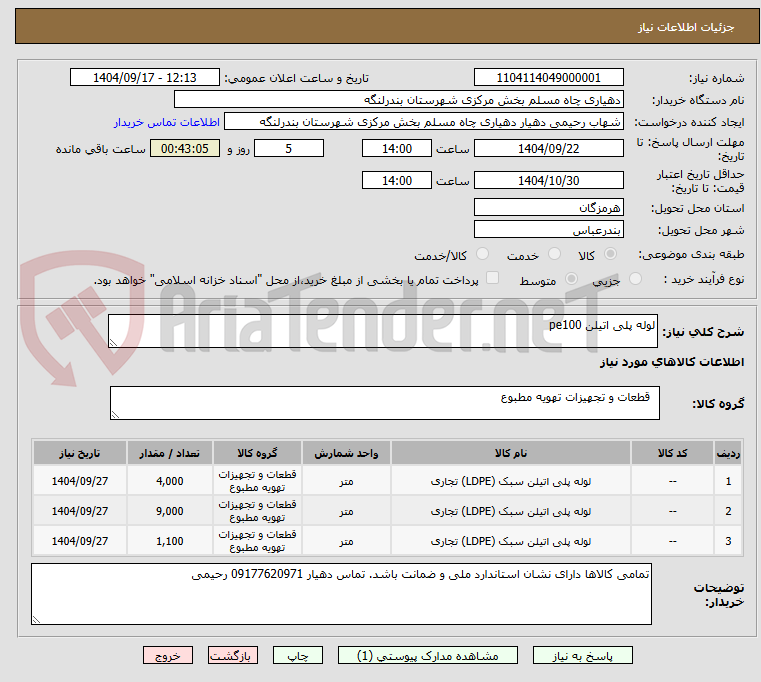Click the گروه کالا column header
The width and height of the screenshot is (761, 682).
(257, 453)
